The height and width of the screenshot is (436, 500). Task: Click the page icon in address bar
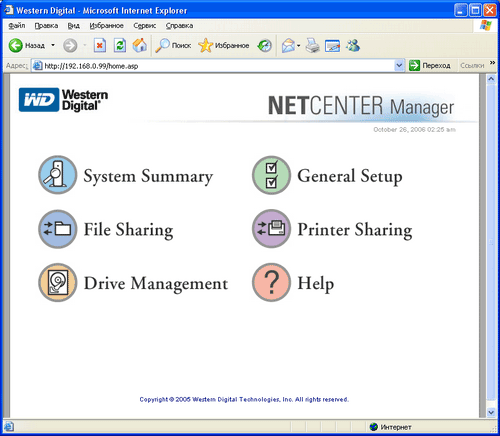click(37, 66)
